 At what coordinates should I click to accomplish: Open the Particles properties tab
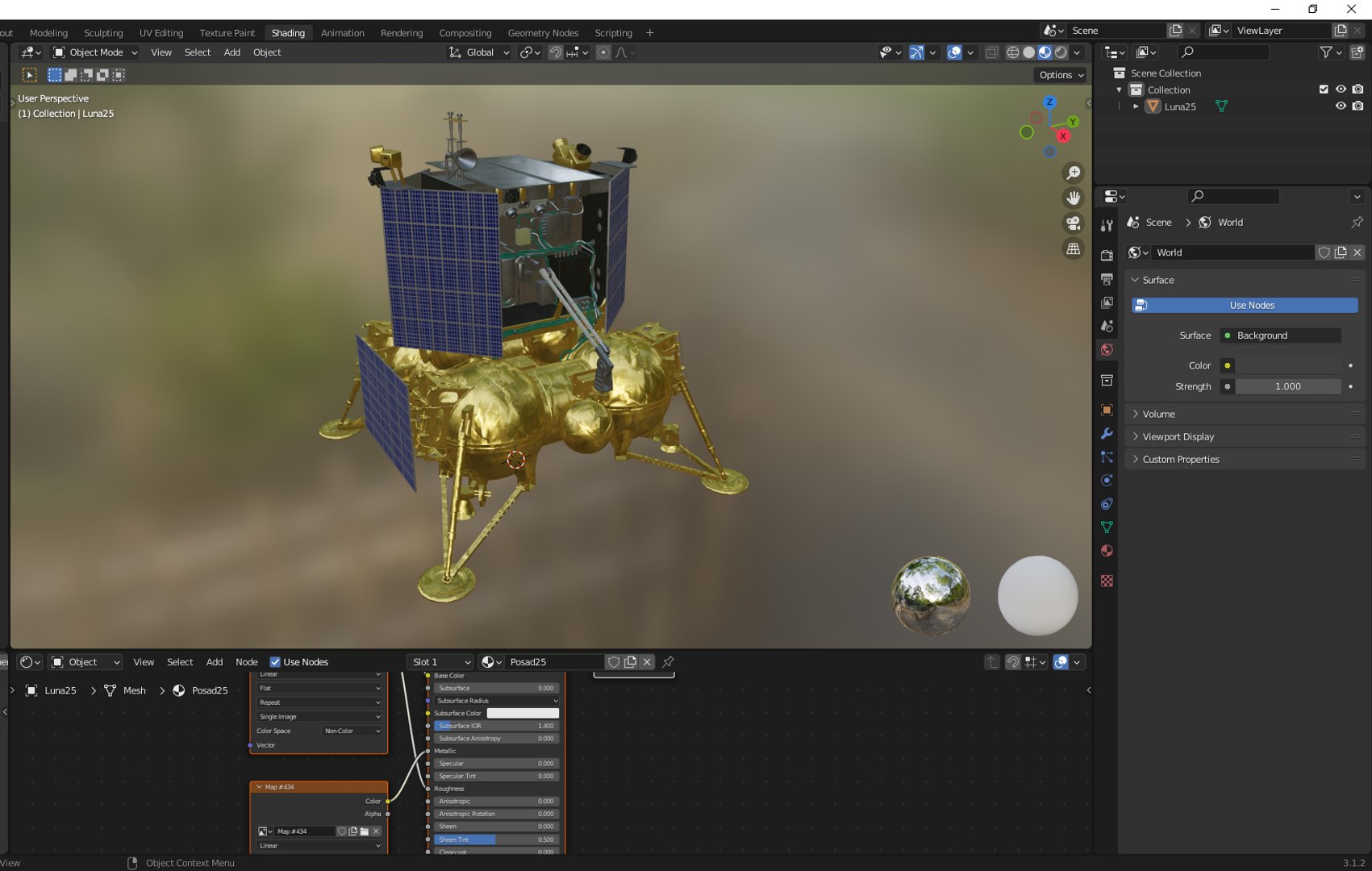[x=1107, y=456]
